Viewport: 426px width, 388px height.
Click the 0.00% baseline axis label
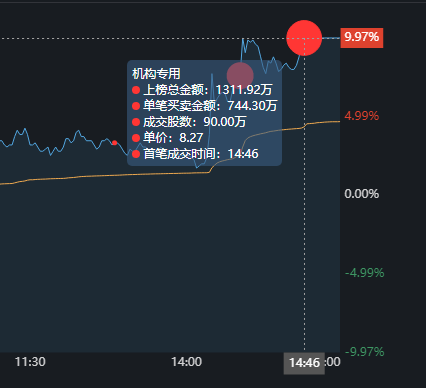pyautogui.click(x=362, y=194)
